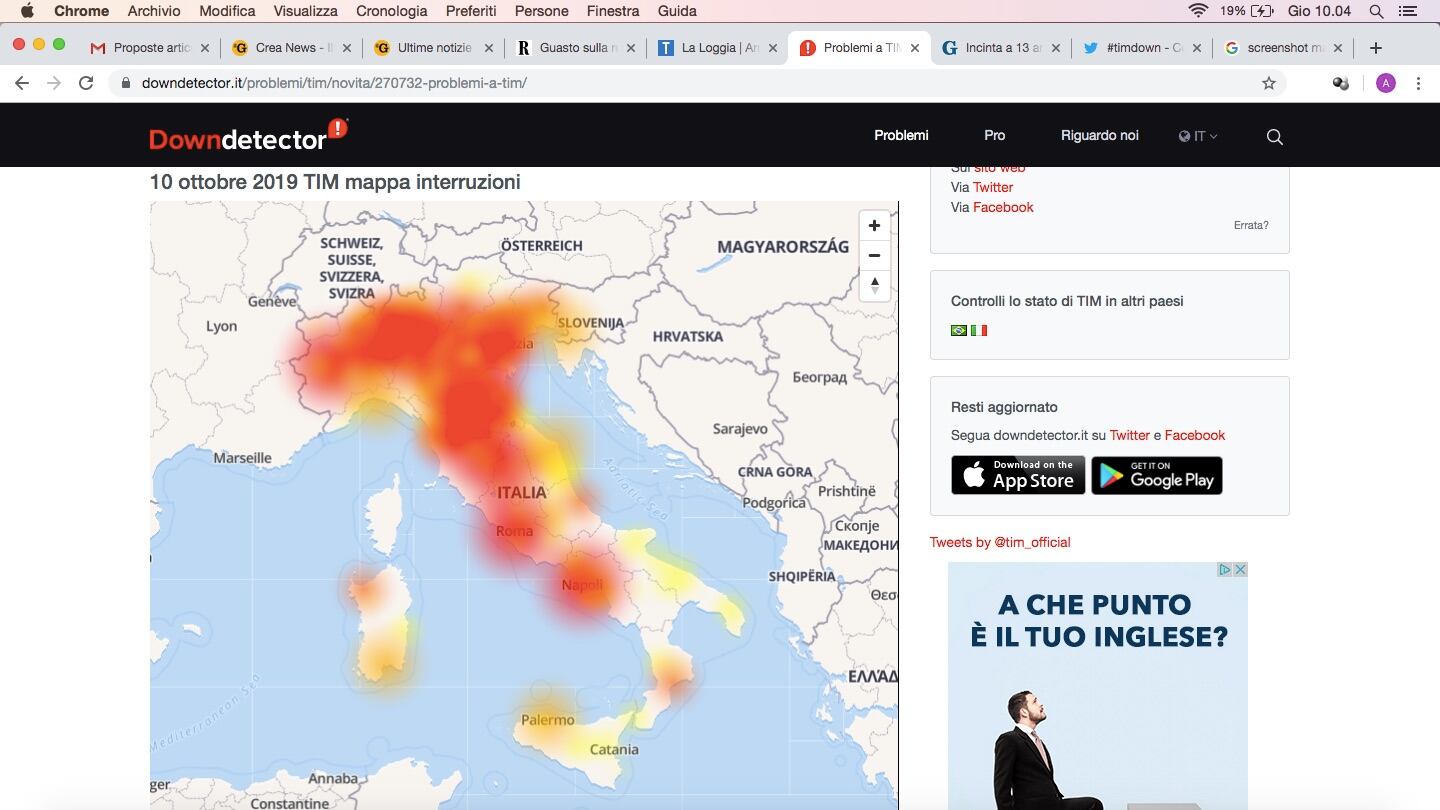Switch to the #timdown tab
This screenshot has width=1440, height=810.
1140,48
